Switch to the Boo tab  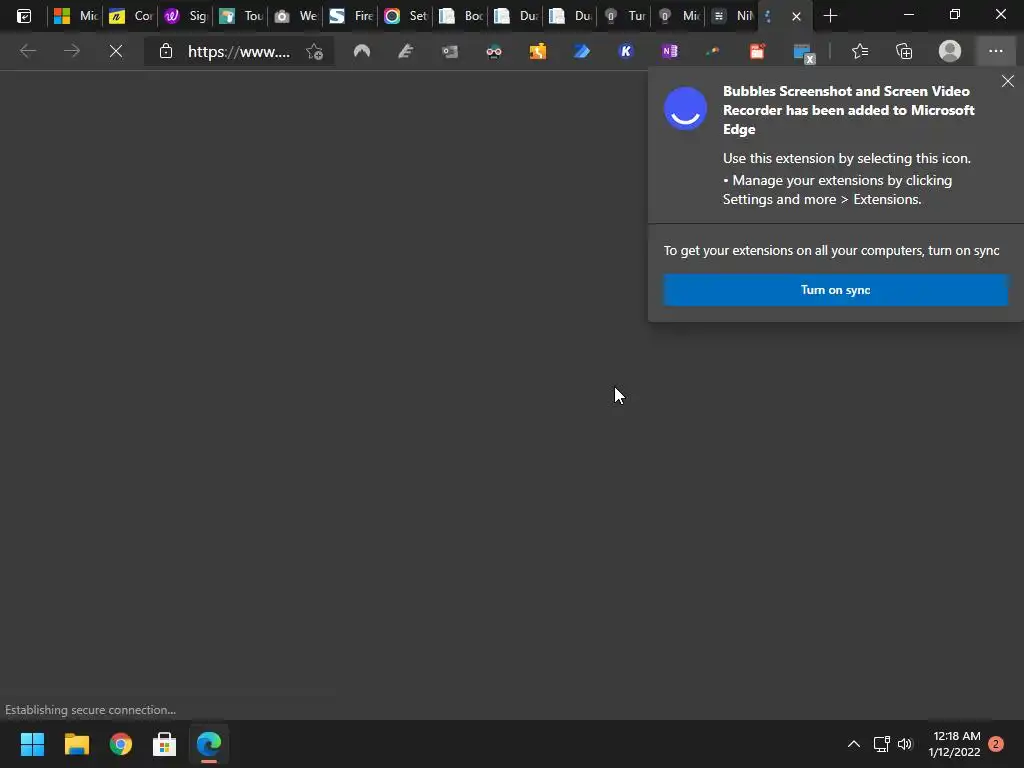[x=458, y=16]
